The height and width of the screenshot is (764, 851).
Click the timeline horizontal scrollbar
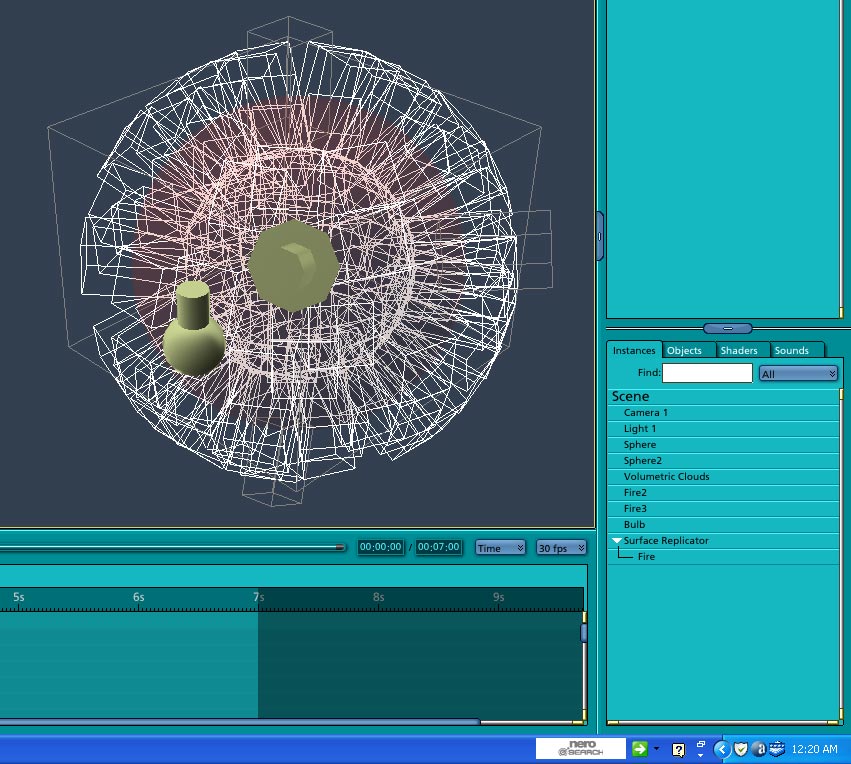click(x=239, y=722)
